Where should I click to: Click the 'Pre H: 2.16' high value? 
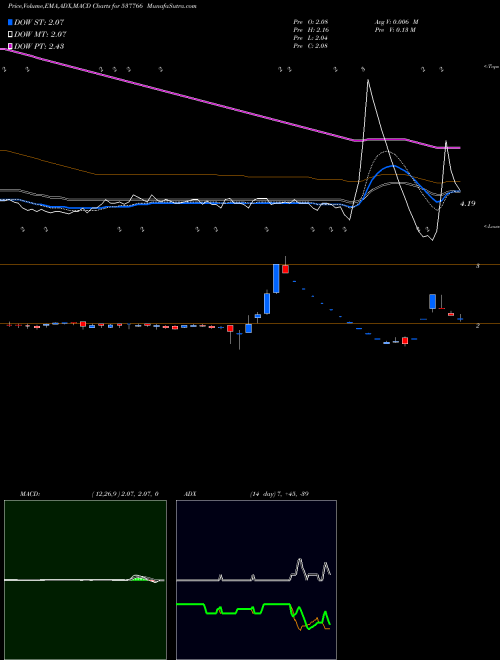pyautogui.click(x=311, y=30)
